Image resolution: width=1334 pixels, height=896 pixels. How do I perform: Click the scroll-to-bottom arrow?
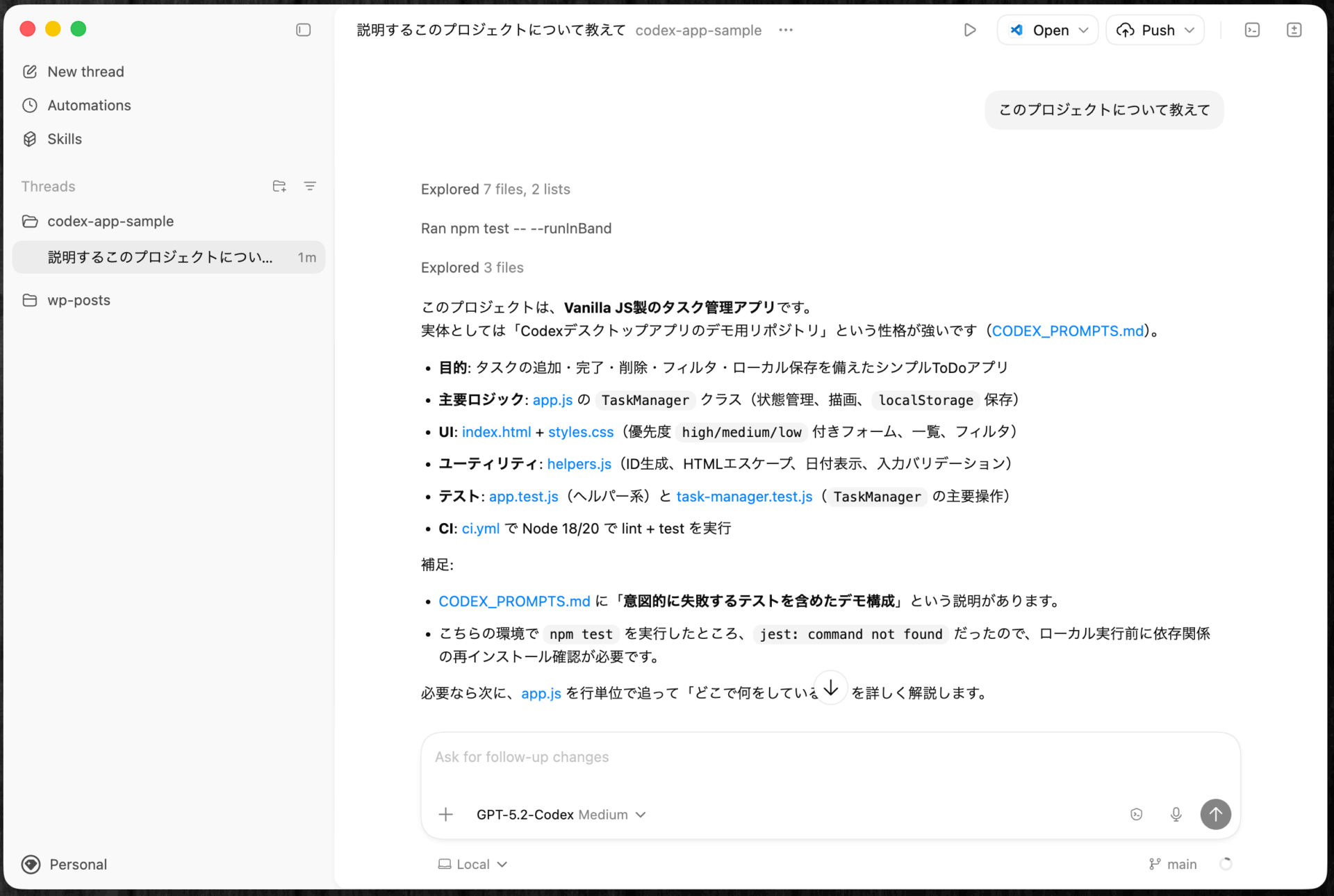pos(830,688)
